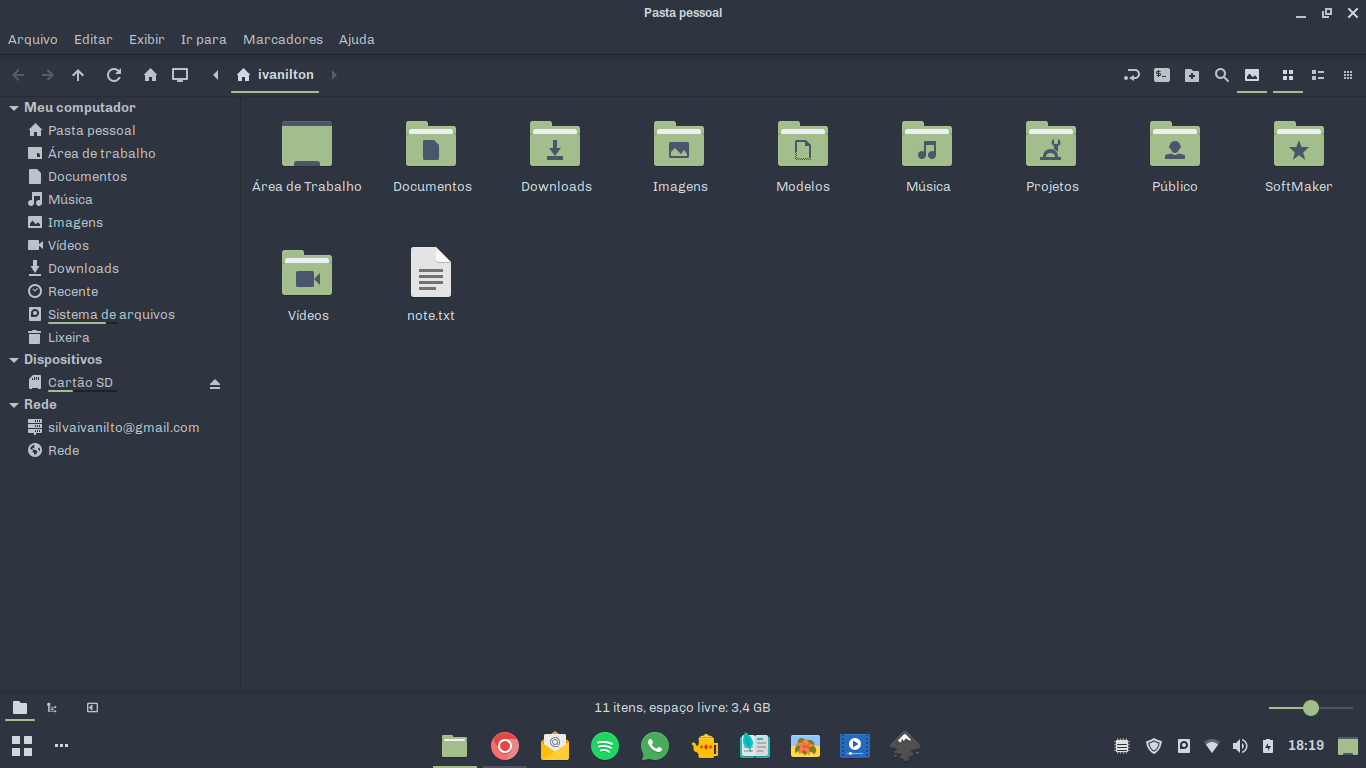This screenshot has height=768, width=1366.
Task: Click the Computer icon in toolbar
Action: (x=180, y=75)
